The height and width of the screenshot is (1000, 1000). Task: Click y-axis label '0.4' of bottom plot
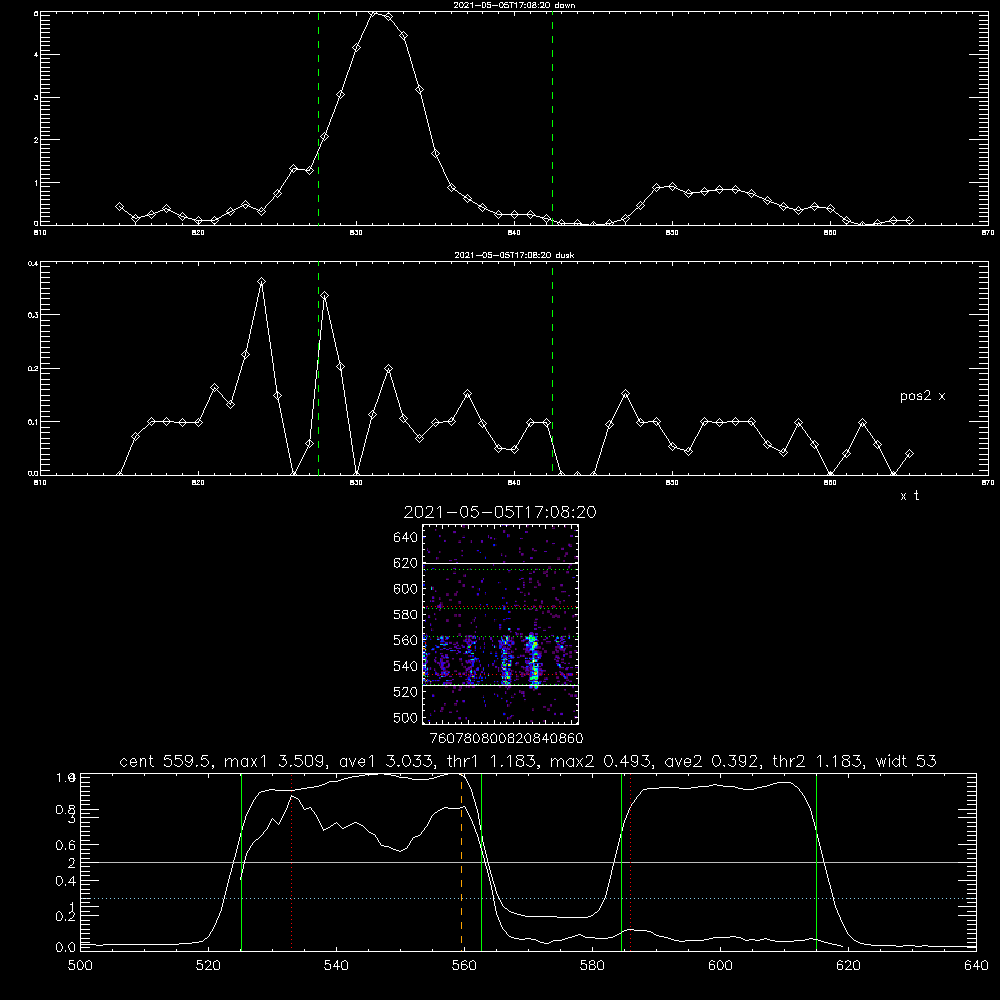(66, 881)
